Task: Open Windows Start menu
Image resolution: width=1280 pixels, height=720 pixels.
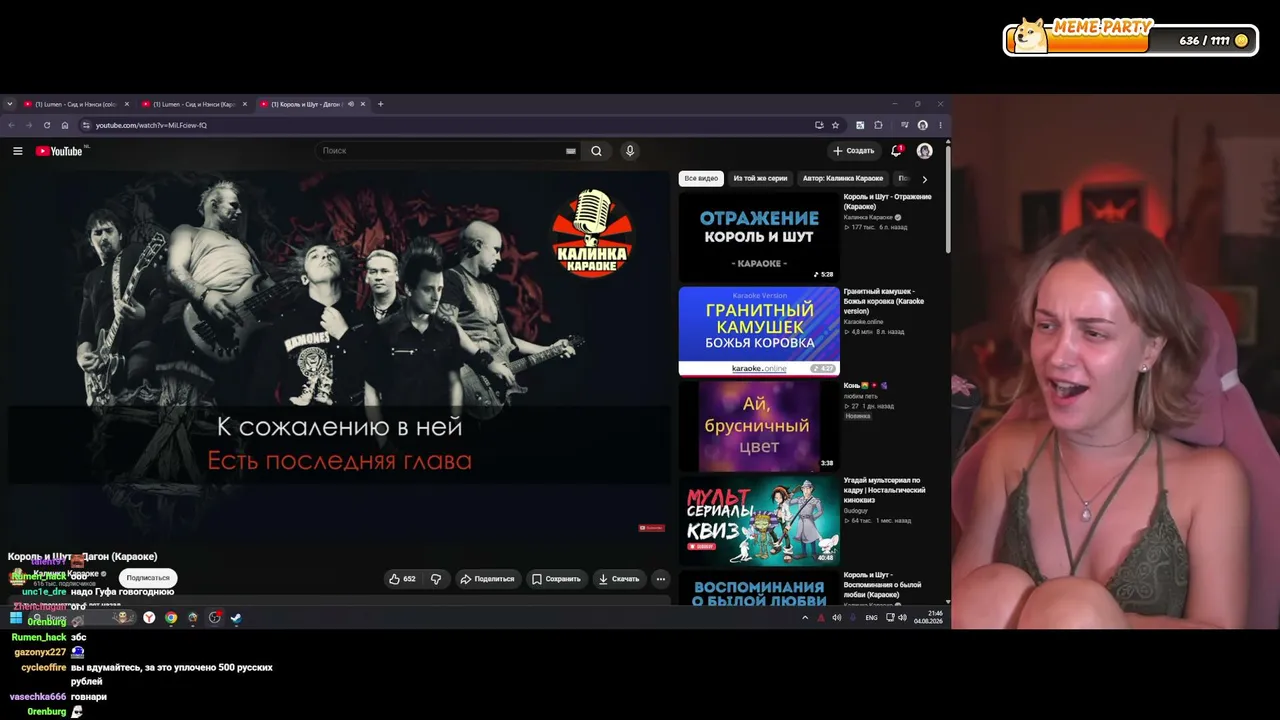Action: (x=16, y=618)
